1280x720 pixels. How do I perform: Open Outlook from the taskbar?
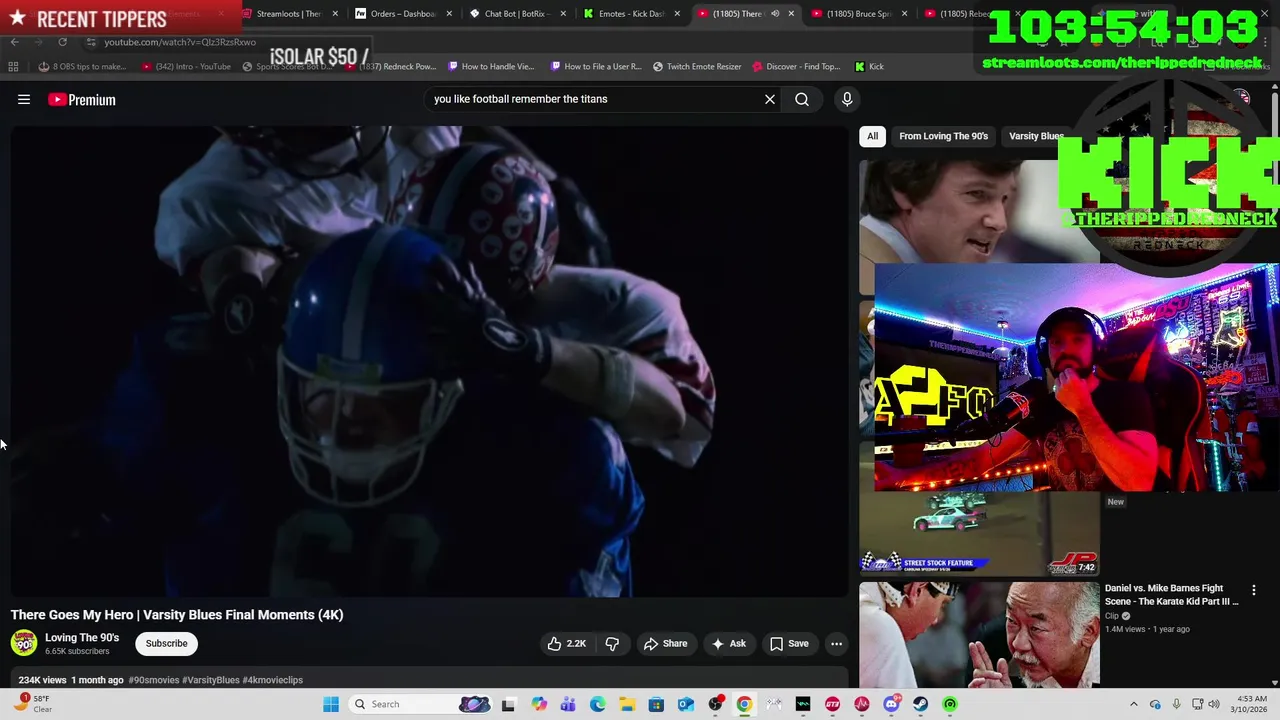click(685, 704)
